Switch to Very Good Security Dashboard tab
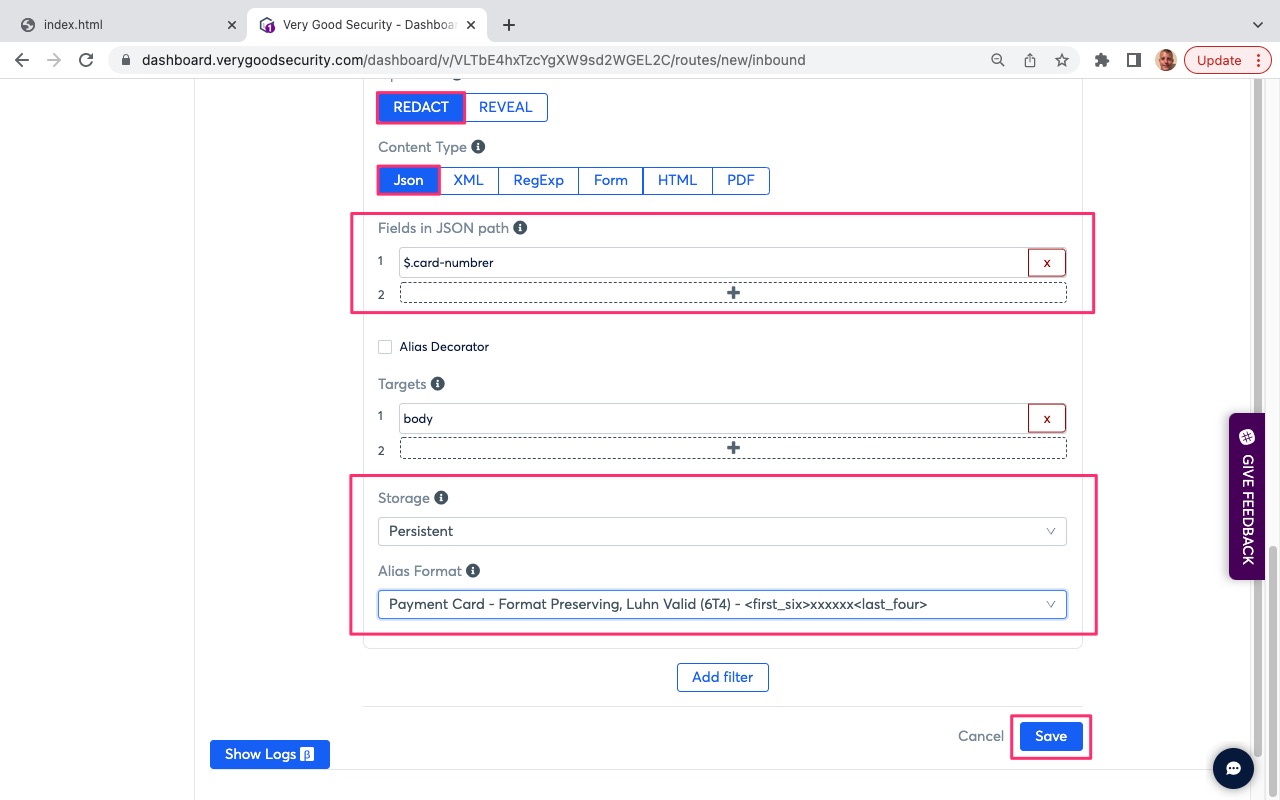The width and height of the screenshot is (1280, 800). tap(367, 25)
